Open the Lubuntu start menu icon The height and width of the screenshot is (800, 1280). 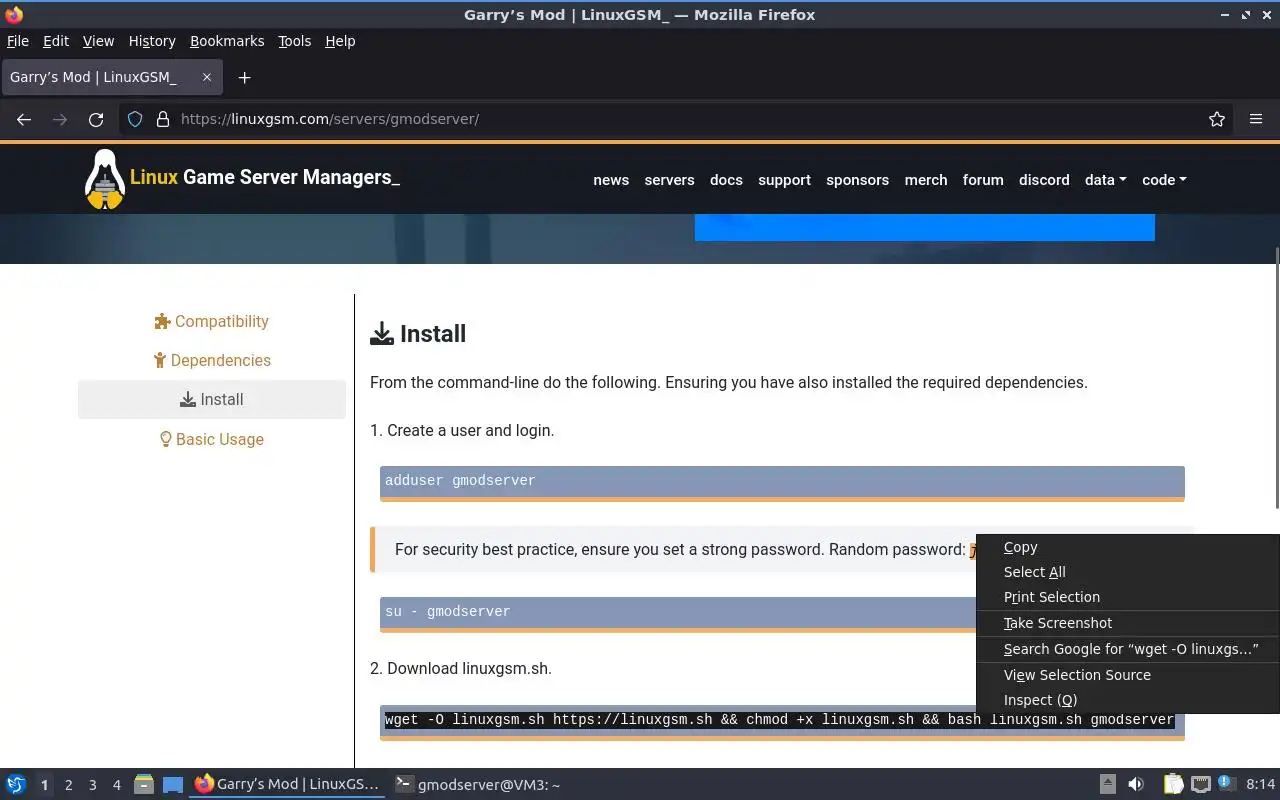(16, 785)
